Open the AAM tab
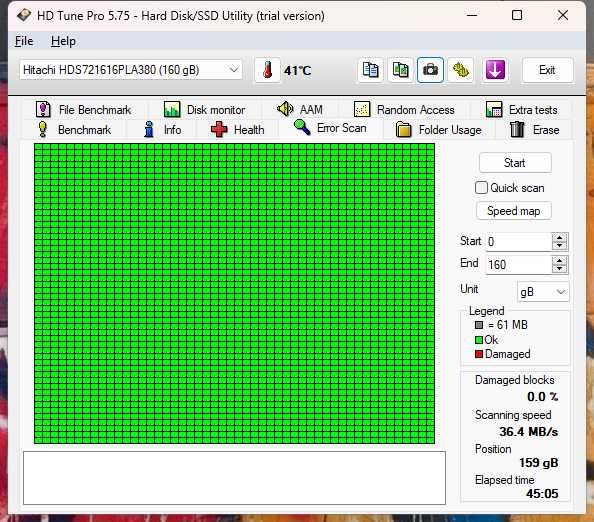594x522 pixels. tap(300, 109)
